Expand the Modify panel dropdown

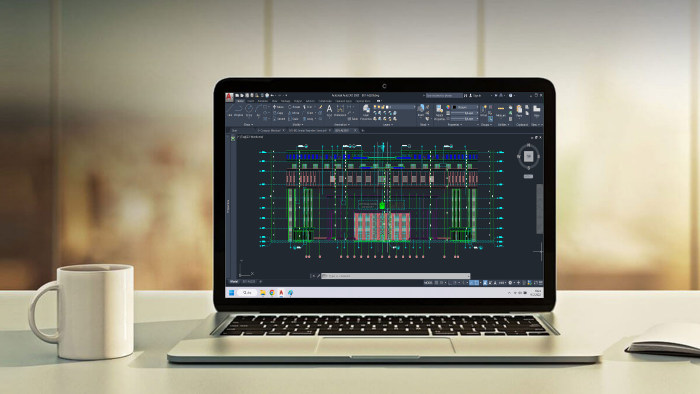[x=298, y=124]
